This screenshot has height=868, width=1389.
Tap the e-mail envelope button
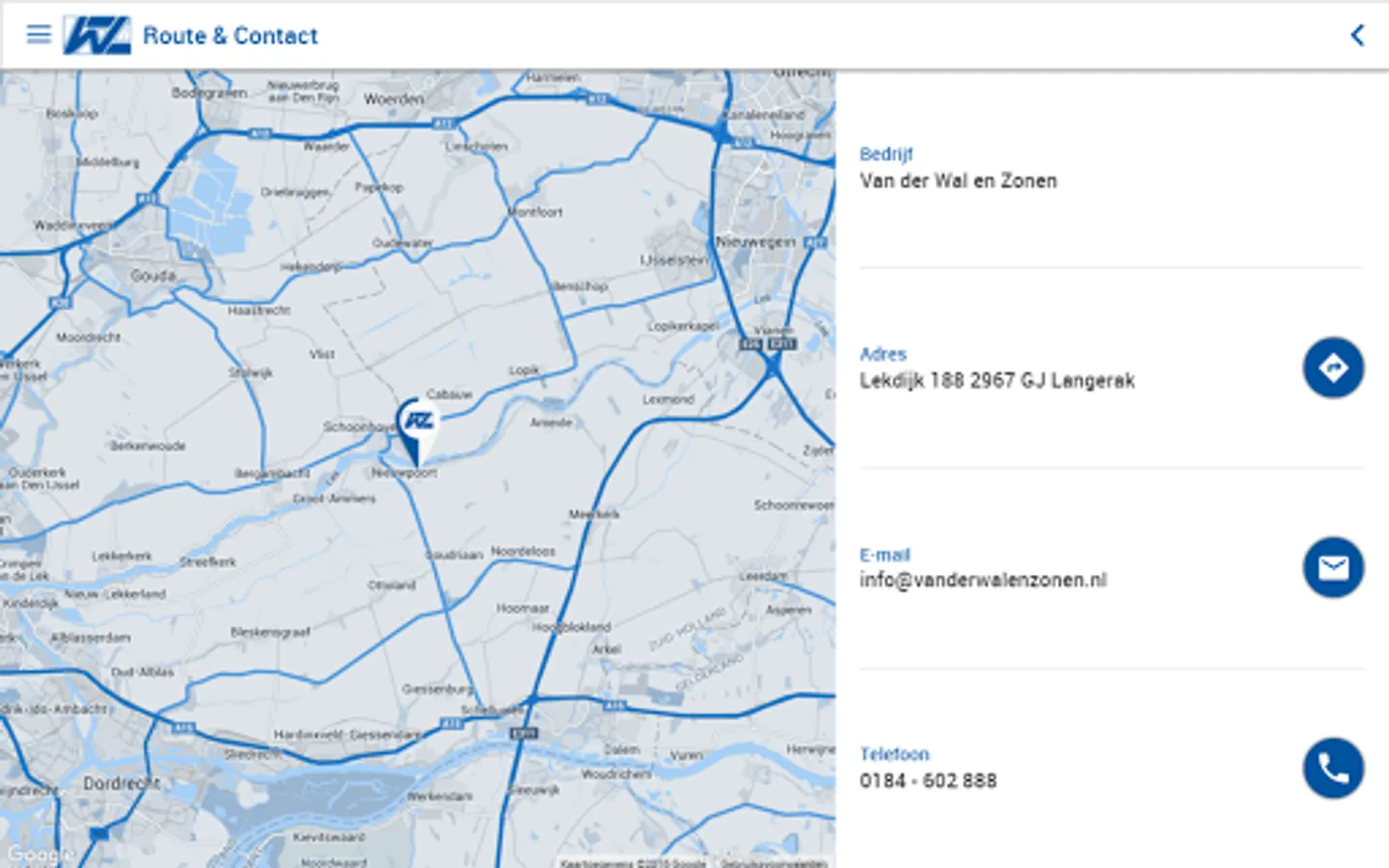(1333, 567)
